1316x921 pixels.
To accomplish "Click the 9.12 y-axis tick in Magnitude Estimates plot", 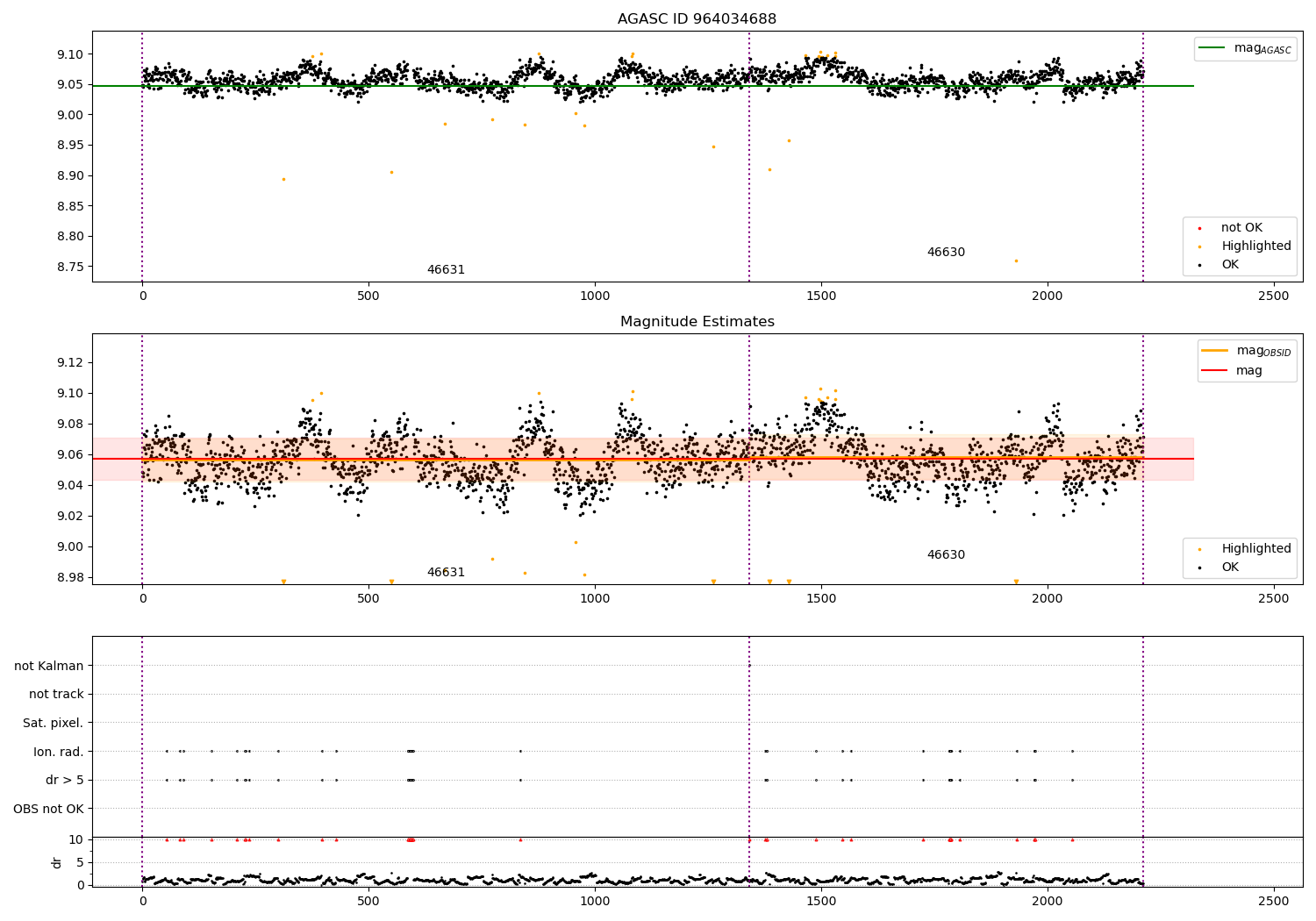I will [70, 363].
